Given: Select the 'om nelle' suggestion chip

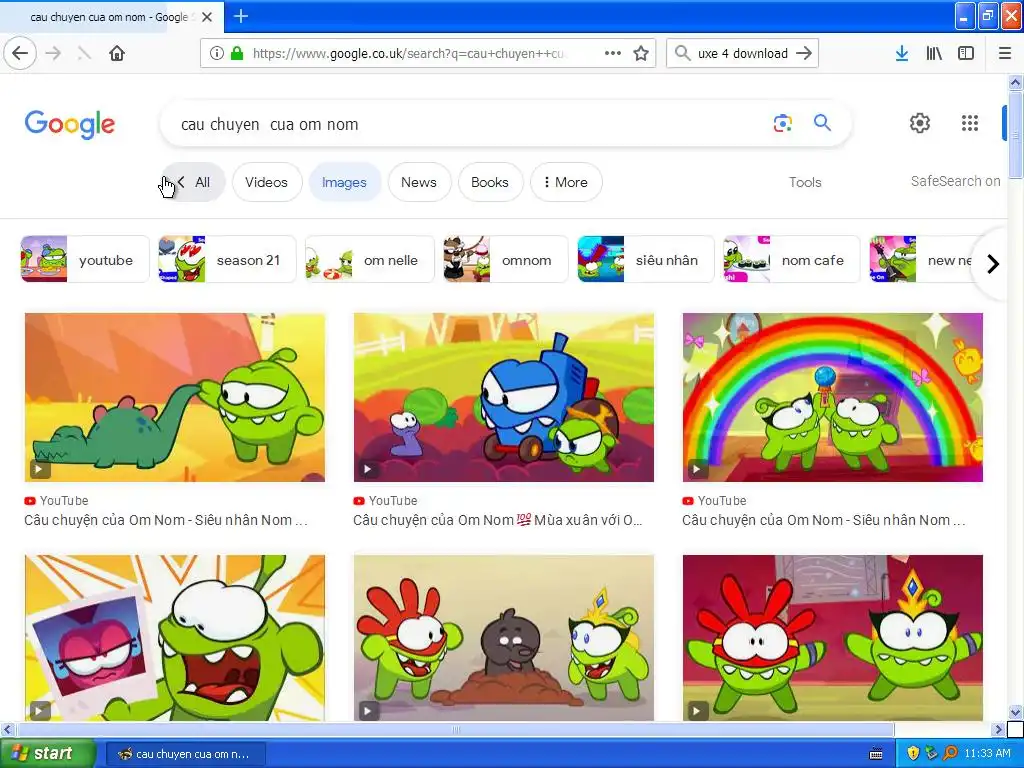Looking at the screenshot, I should tap(370, 259).
